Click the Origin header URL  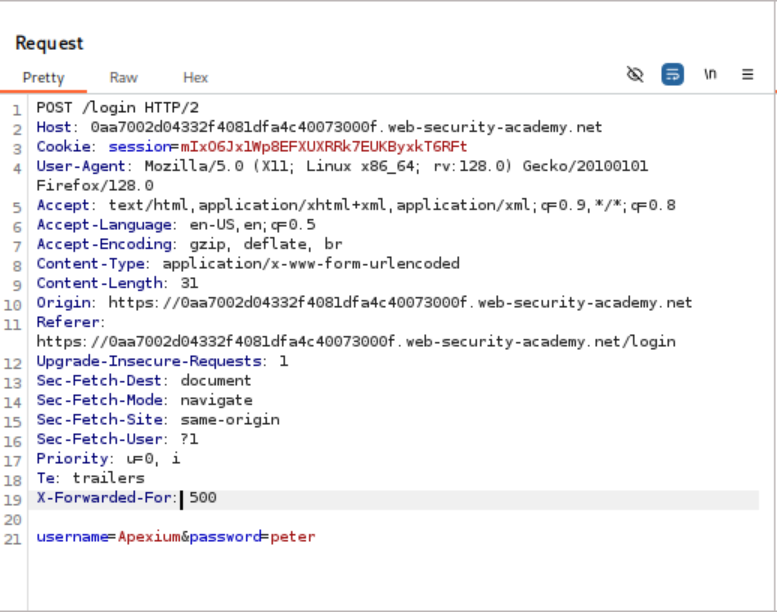point(399,303)
